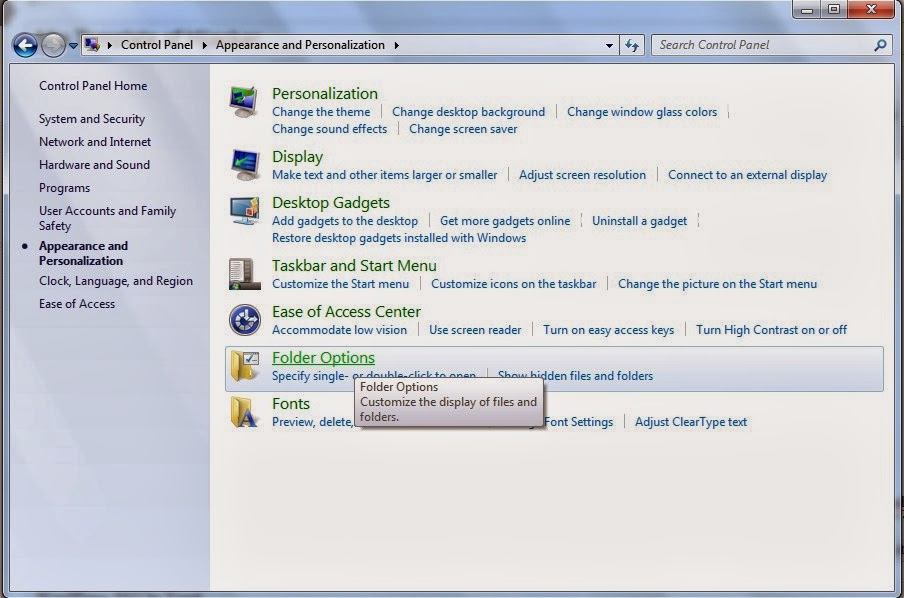Click the Ease of Access Center icon
904x598 pixels.
(244, 319)
